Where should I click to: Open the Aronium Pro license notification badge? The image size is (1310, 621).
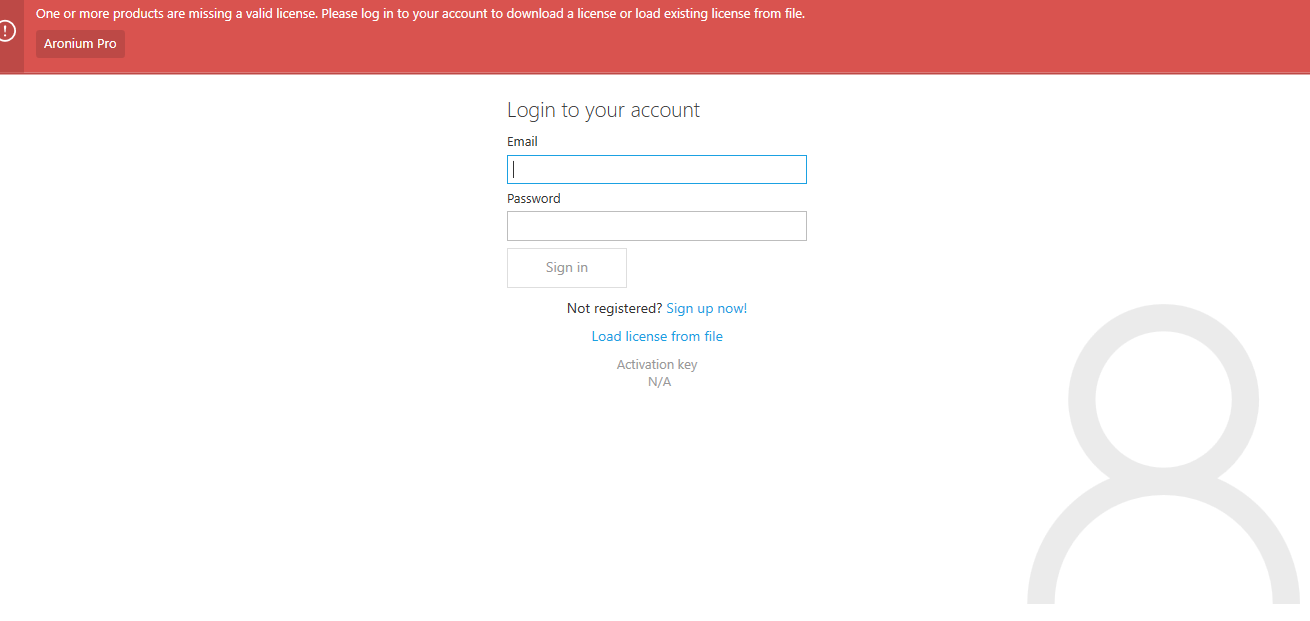point(80,43)
